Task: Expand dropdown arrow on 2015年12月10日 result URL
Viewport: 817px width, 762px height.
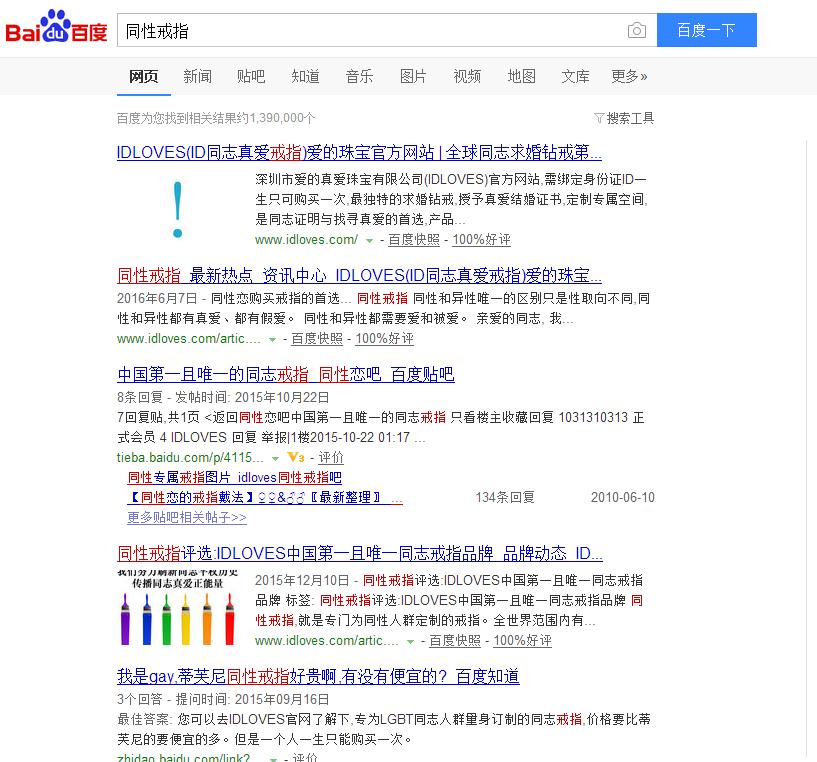Action: [x=410, y=642]
